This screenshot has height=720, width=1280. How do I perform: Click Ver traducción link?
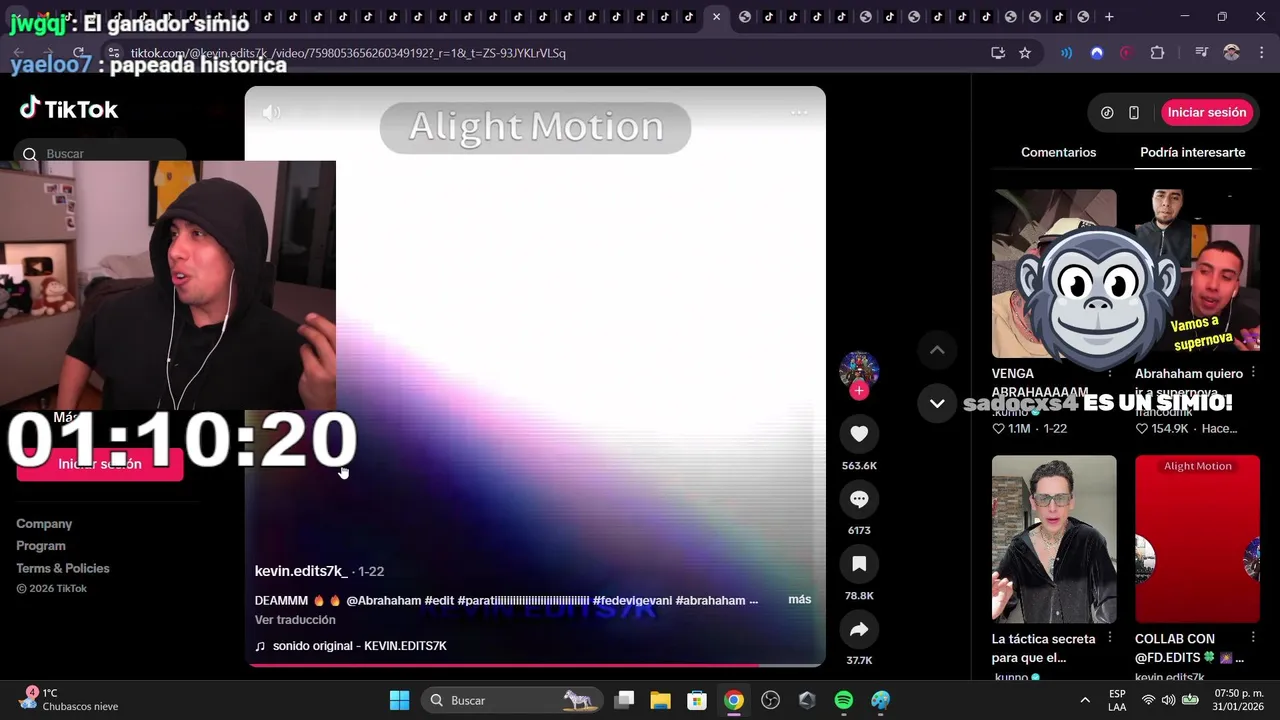click(295, 620)
